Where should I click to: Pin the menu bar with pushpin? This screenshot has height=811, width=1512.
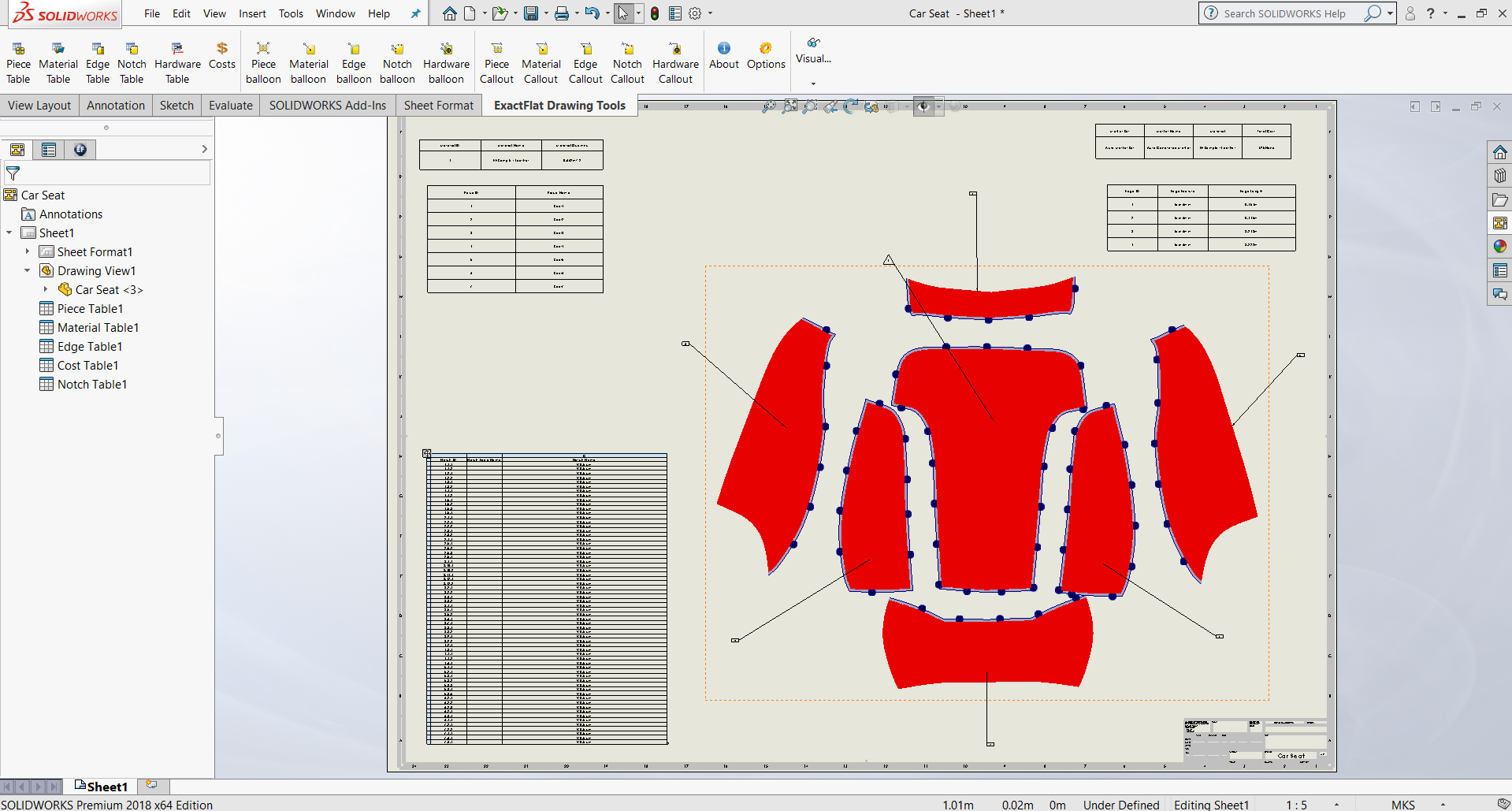[416, 13]
